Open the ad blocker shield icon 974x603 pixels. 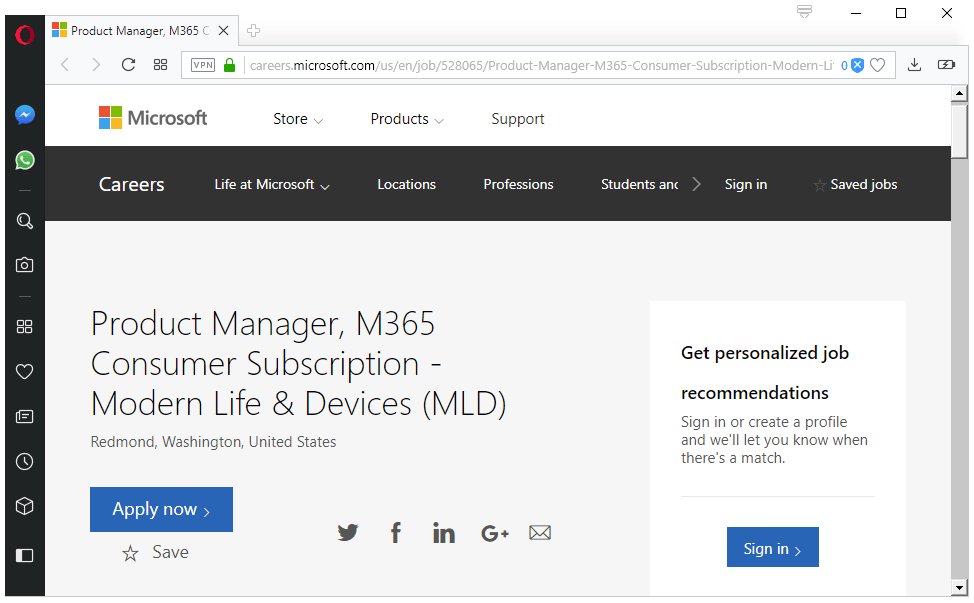(x=857, y=65)
